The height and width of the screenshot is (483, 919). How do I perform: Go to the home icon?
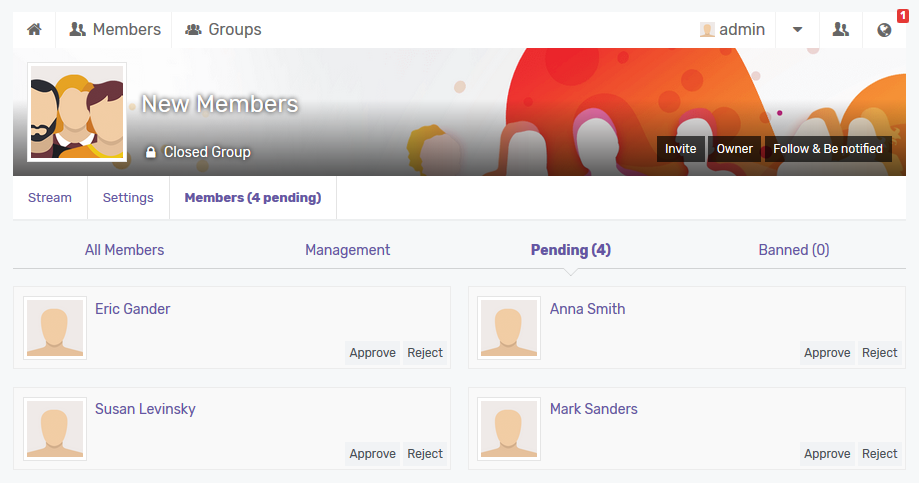(35, 29)
